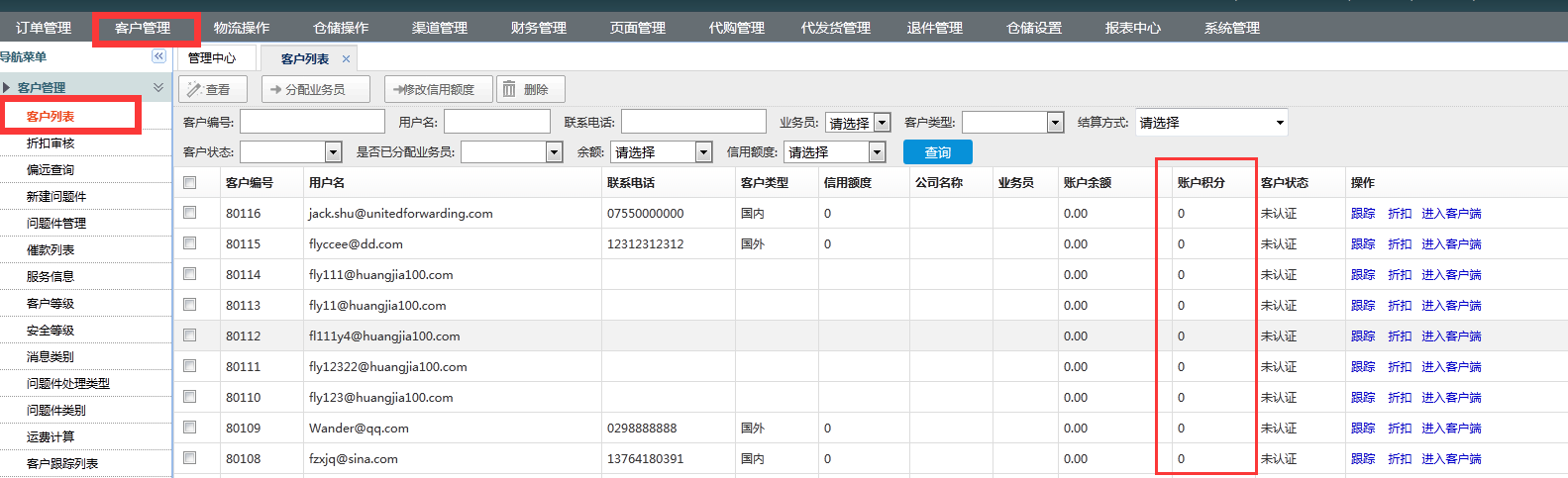Open the 物流操作 top menu

coord(242,28)
